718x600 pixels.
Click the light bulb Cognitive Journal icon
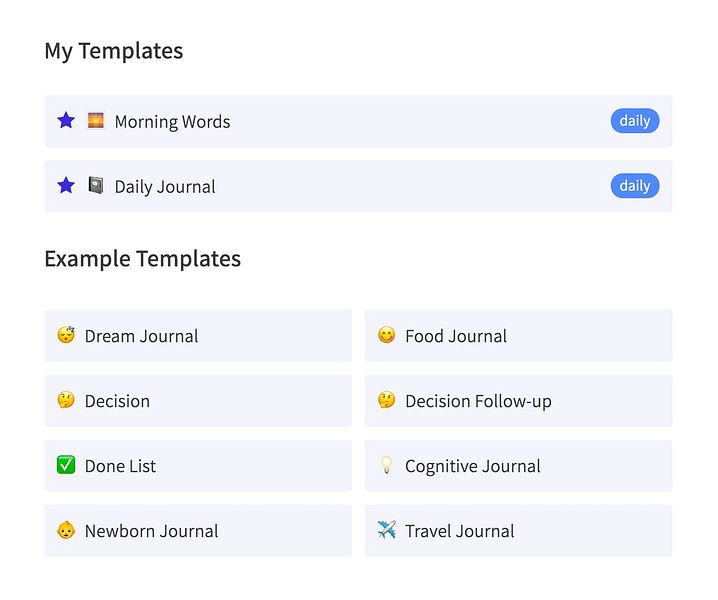click(x=386, y=466)
